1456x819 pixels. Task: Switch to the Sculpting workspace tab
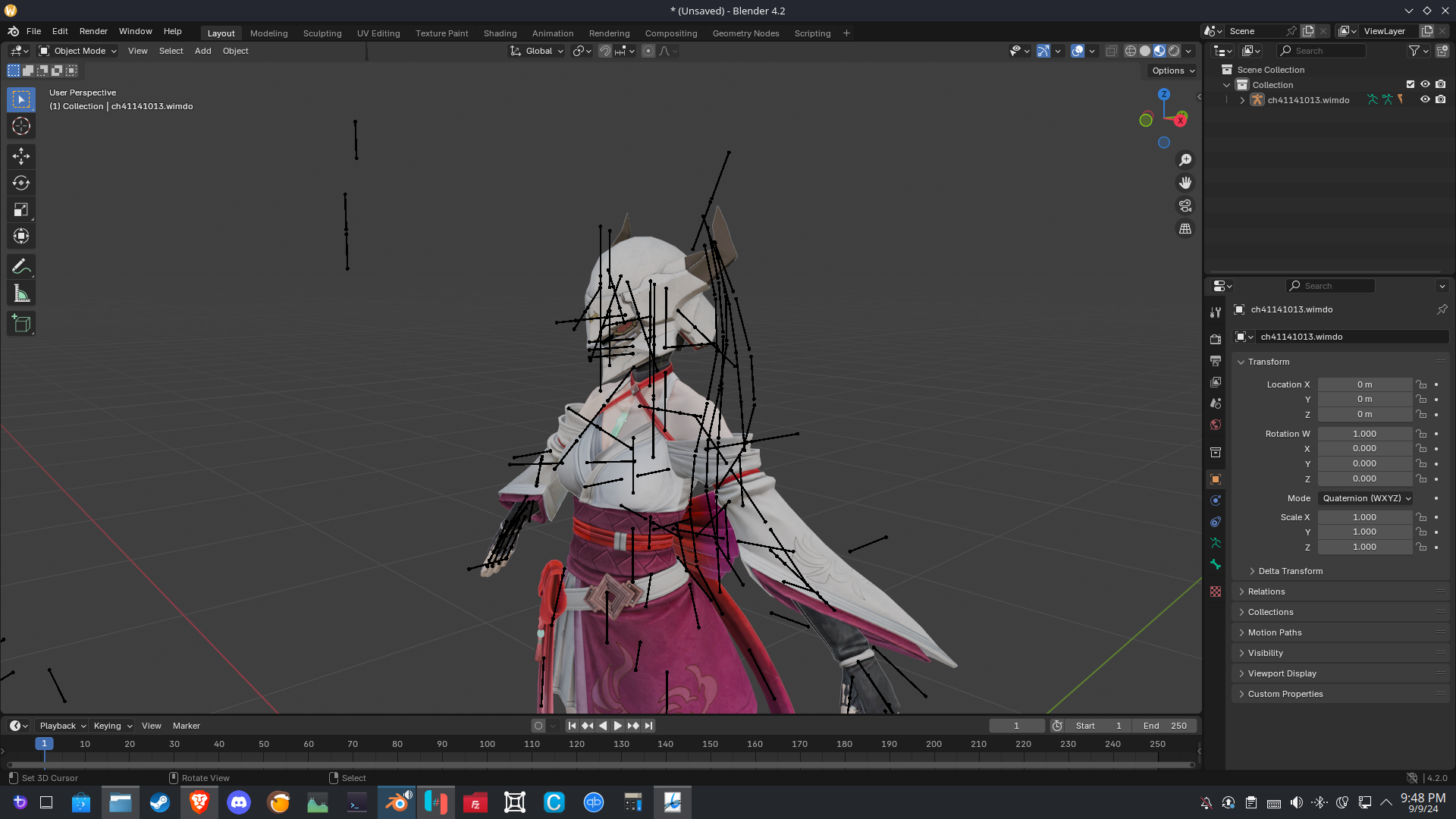point(322,33)
